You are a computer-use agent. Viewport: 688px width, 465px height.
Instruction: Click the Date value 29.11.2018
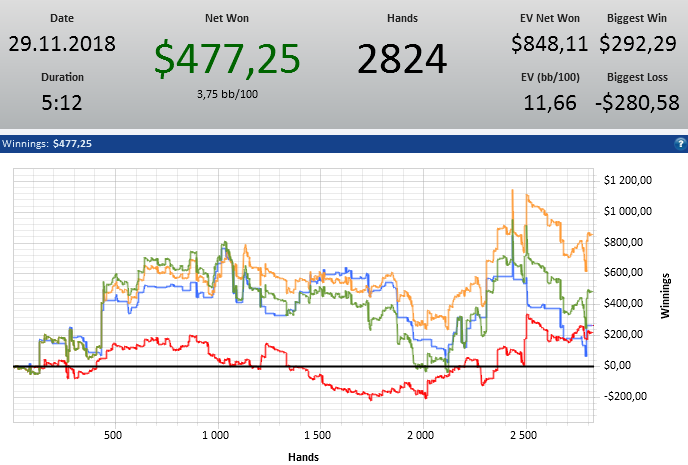(62, 43)
